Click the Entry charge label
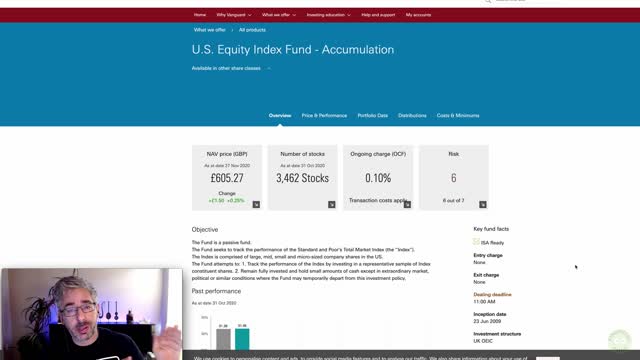This screenshot has height=360, width=640. 488,255
